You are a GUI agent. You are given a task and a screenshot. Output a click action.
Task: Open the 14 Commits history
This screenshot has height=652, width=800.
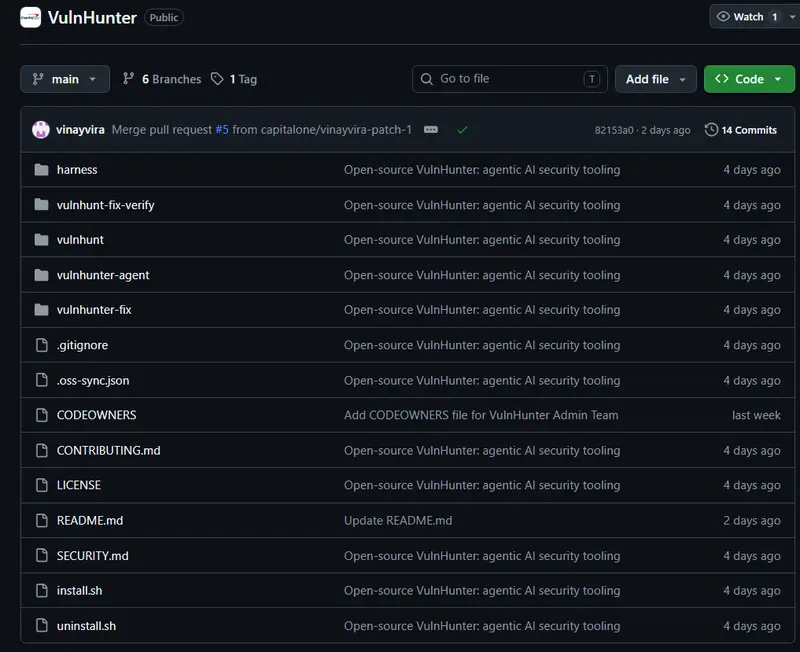pyautogui.click(x=741, y=130)
